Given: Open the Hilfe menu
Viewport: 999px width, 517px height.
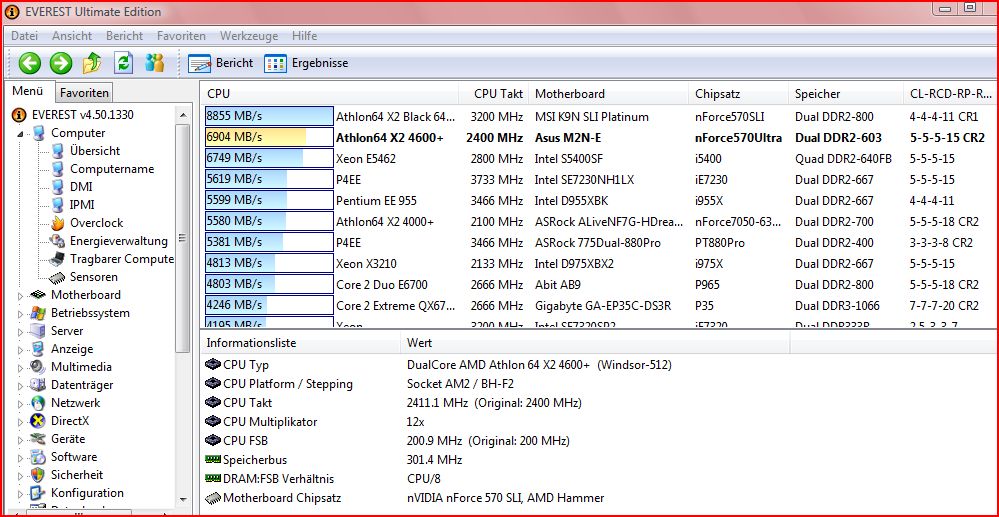Looking at the screenshot, I should pos(305,36).
